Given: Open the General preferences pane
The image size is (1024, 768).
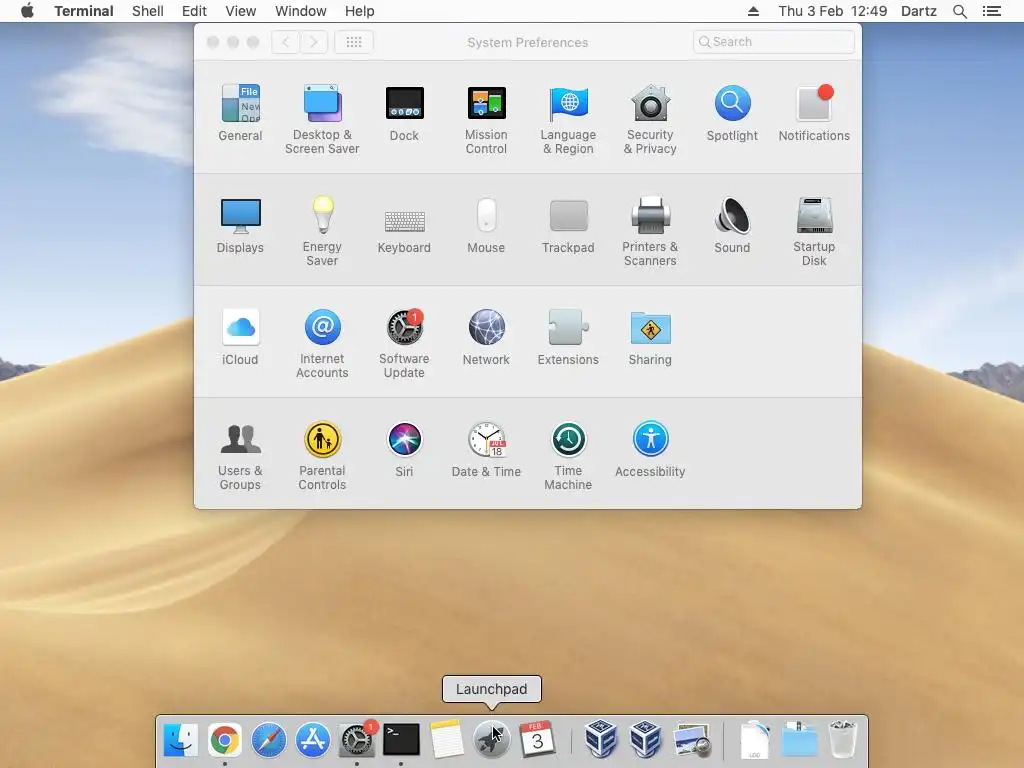Looking at the screenshot, I should [240, 113].
